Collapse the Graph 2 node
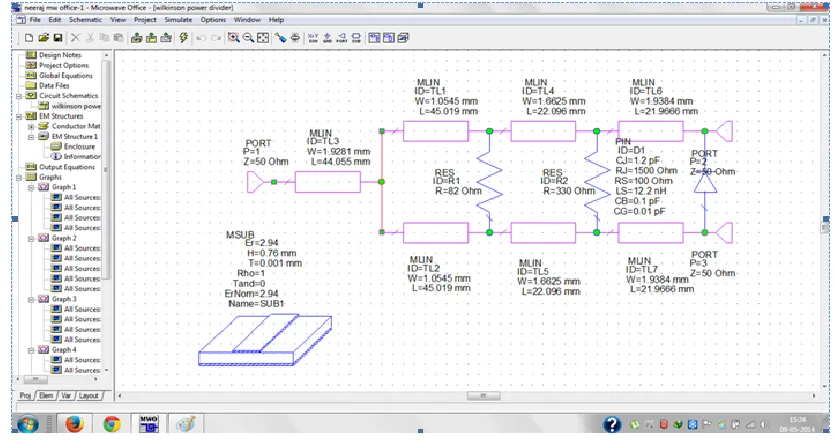The image size is (834, 440). (31, 238)
